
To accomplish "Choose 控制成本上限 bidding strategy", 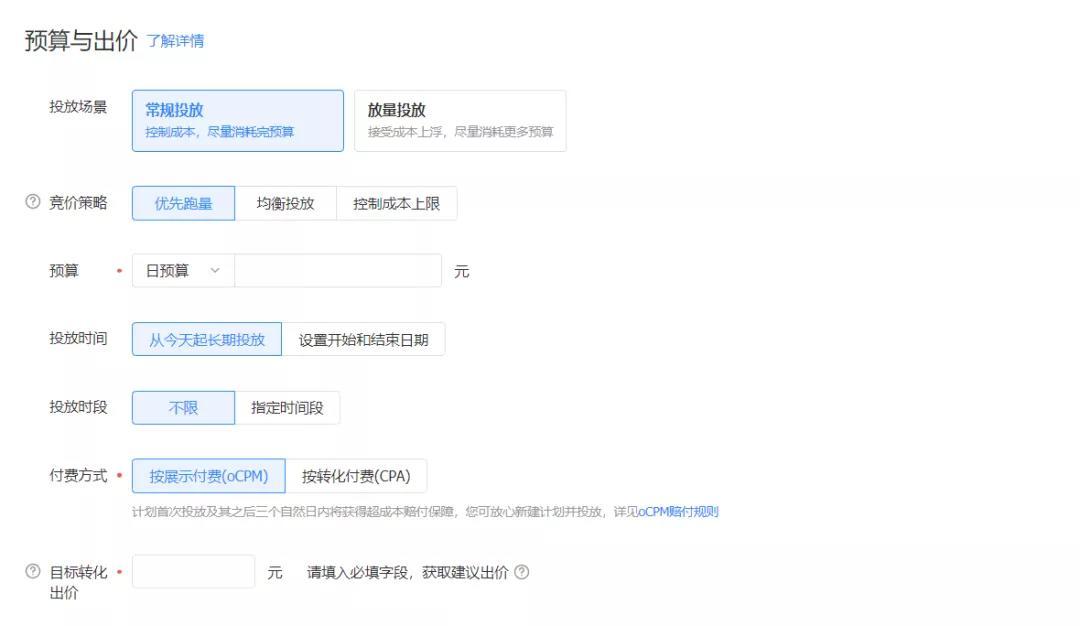I will [x=396, y=203].
